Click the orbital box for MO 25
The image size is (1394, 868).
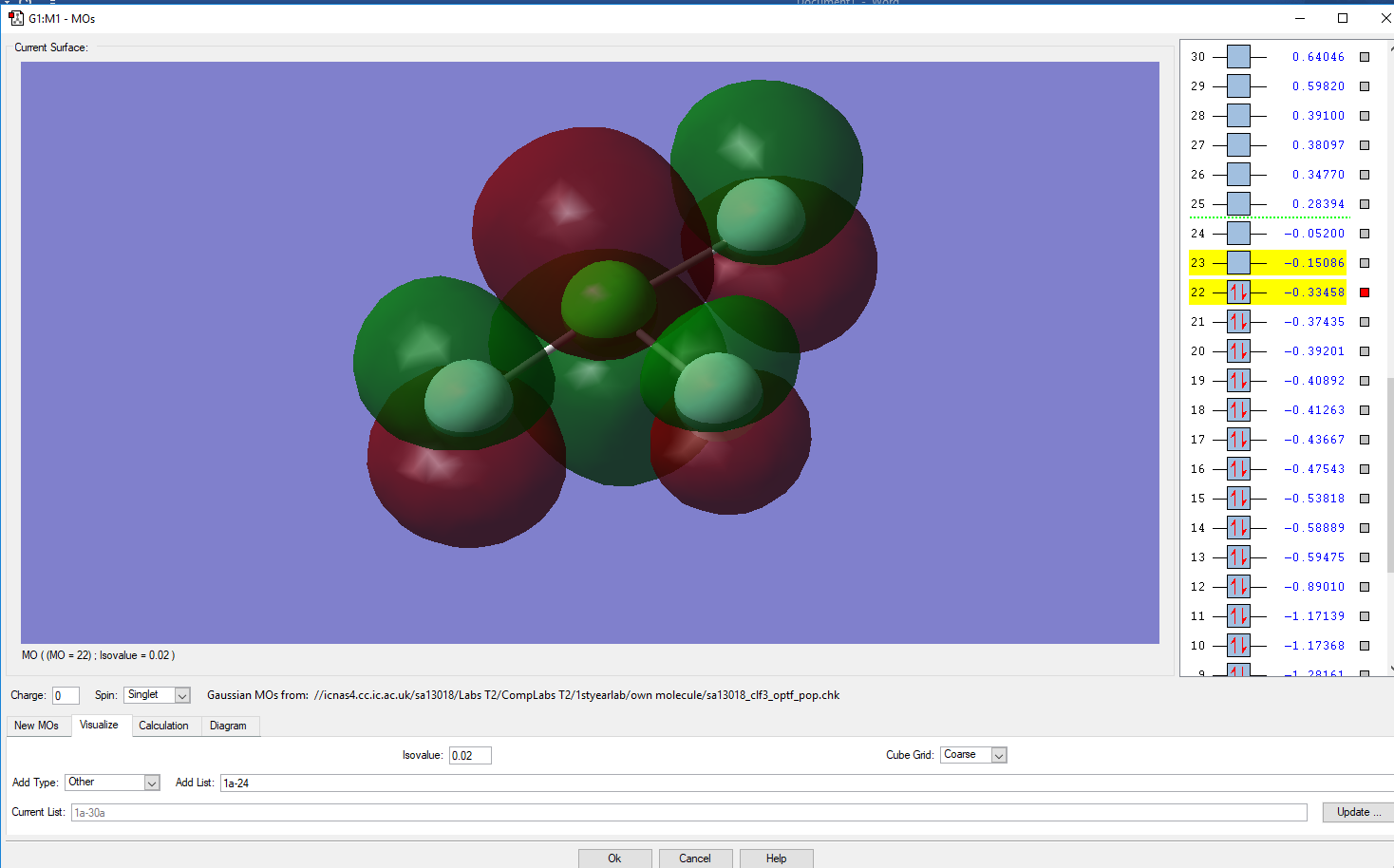coord(1238,204)
